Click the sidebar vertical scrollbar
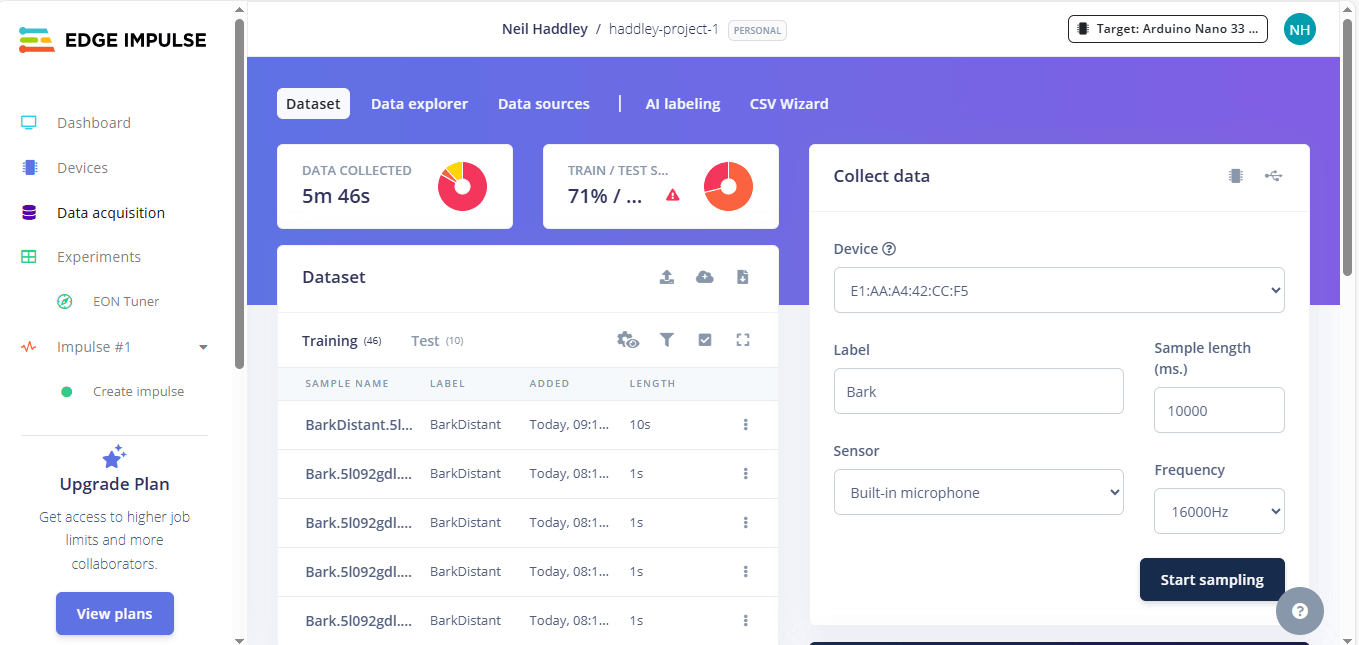The height and width of the screenshot is (645, 1359). point(239,195)
